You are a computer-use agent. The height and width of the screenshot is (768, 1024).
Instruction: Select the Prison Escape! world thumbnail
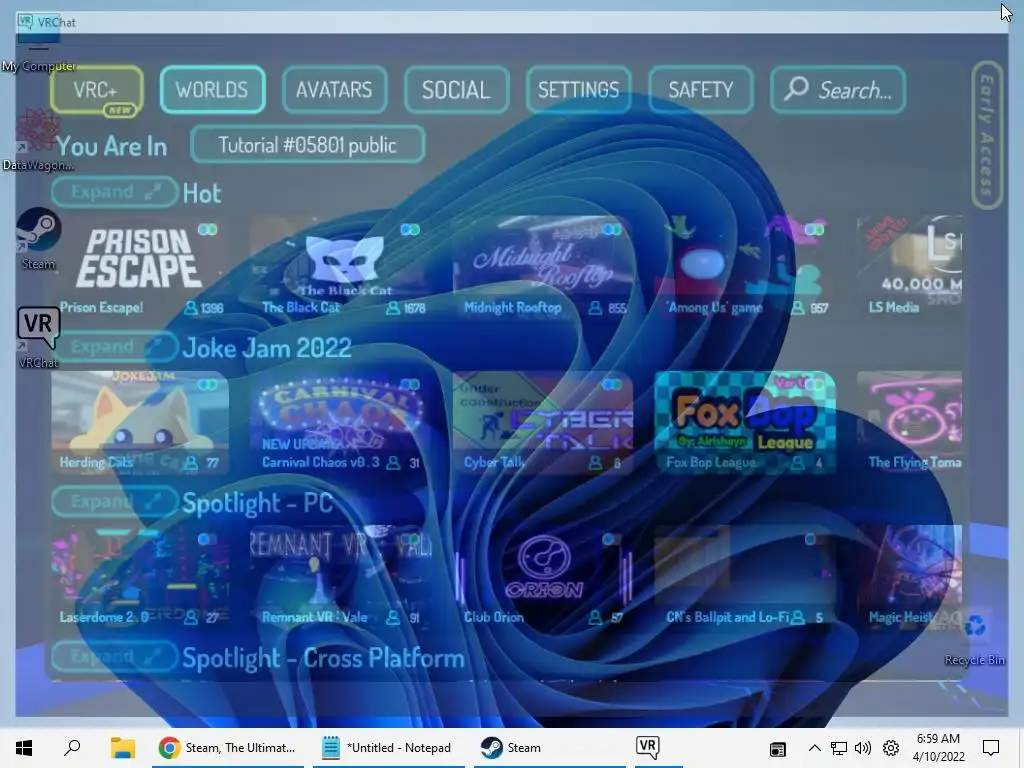click(140, 266)
